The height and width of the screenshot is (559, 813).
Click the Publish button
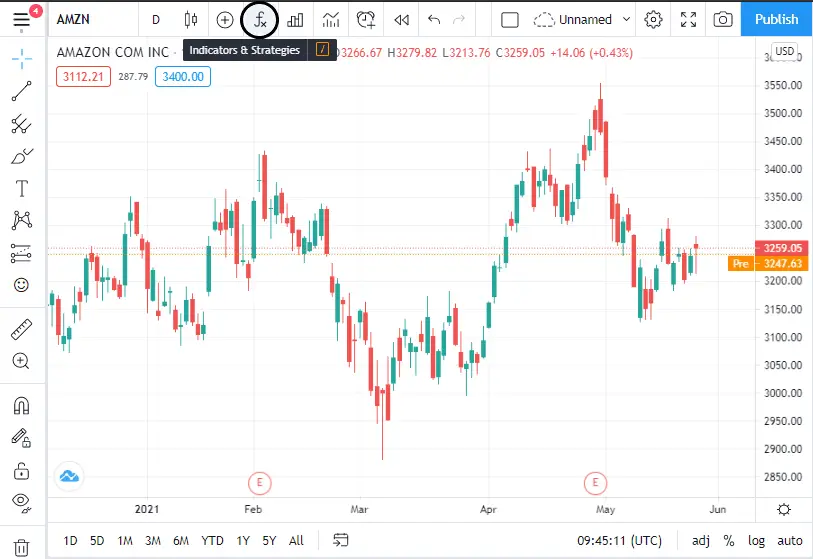tap(776, 19)
